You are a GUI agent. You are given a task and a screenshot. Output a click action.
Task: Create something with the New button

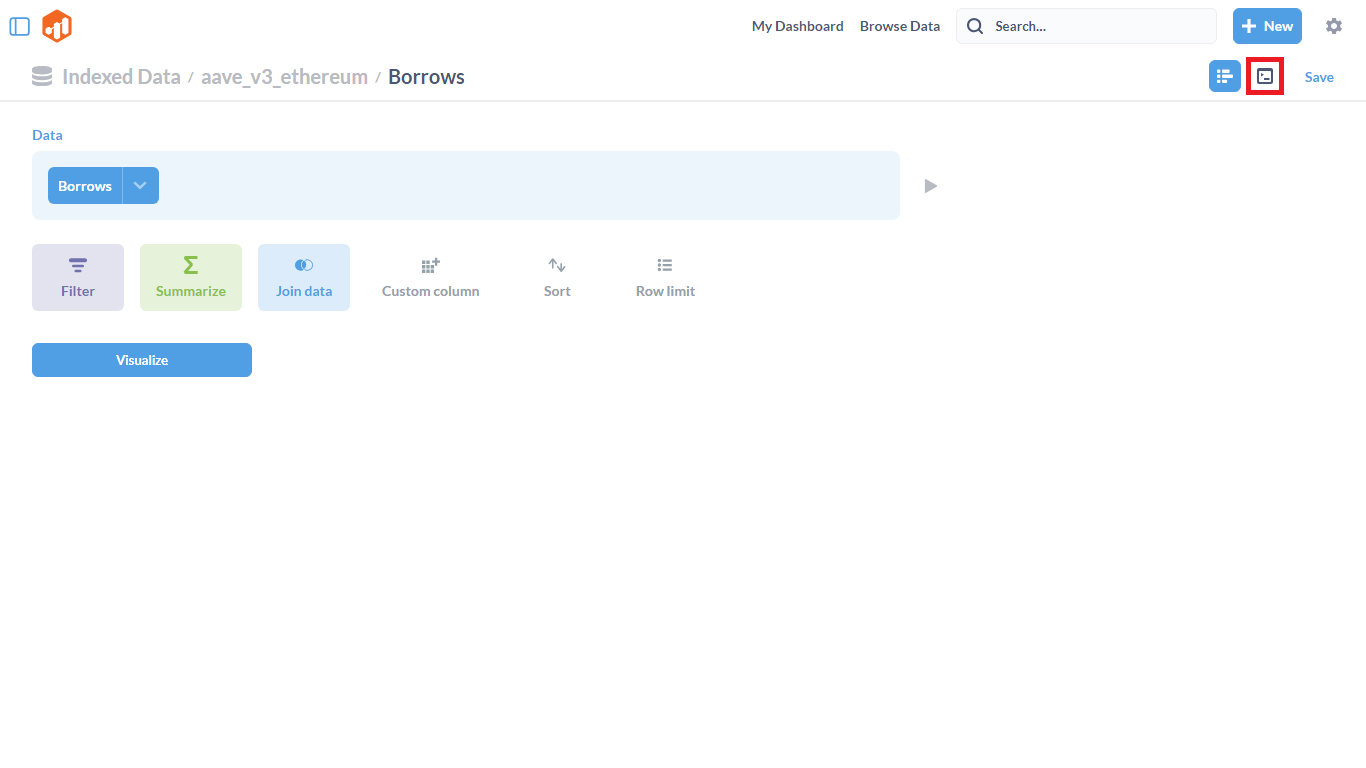tap(1267, 26)
